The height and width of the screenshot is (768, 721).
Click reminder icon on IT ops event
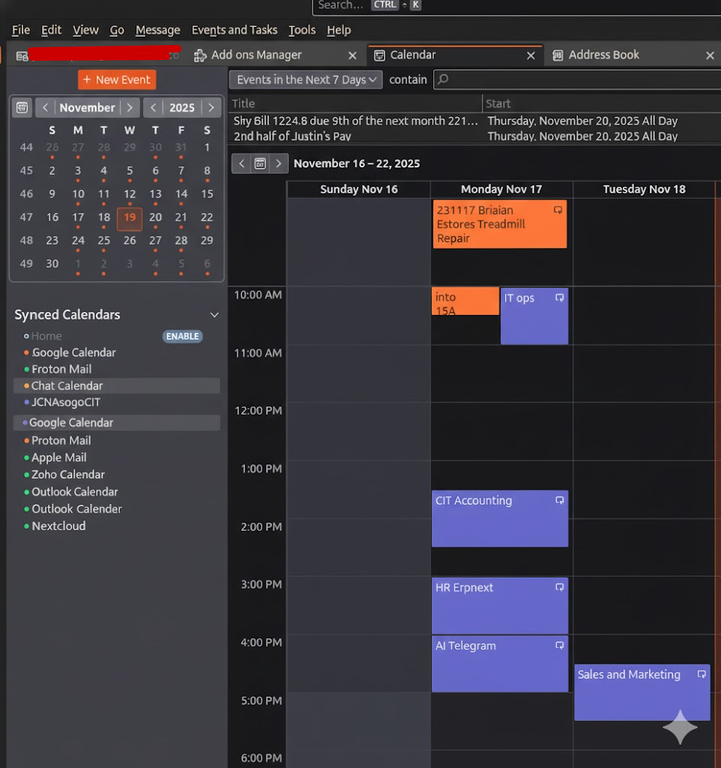[x=560, y=298]
